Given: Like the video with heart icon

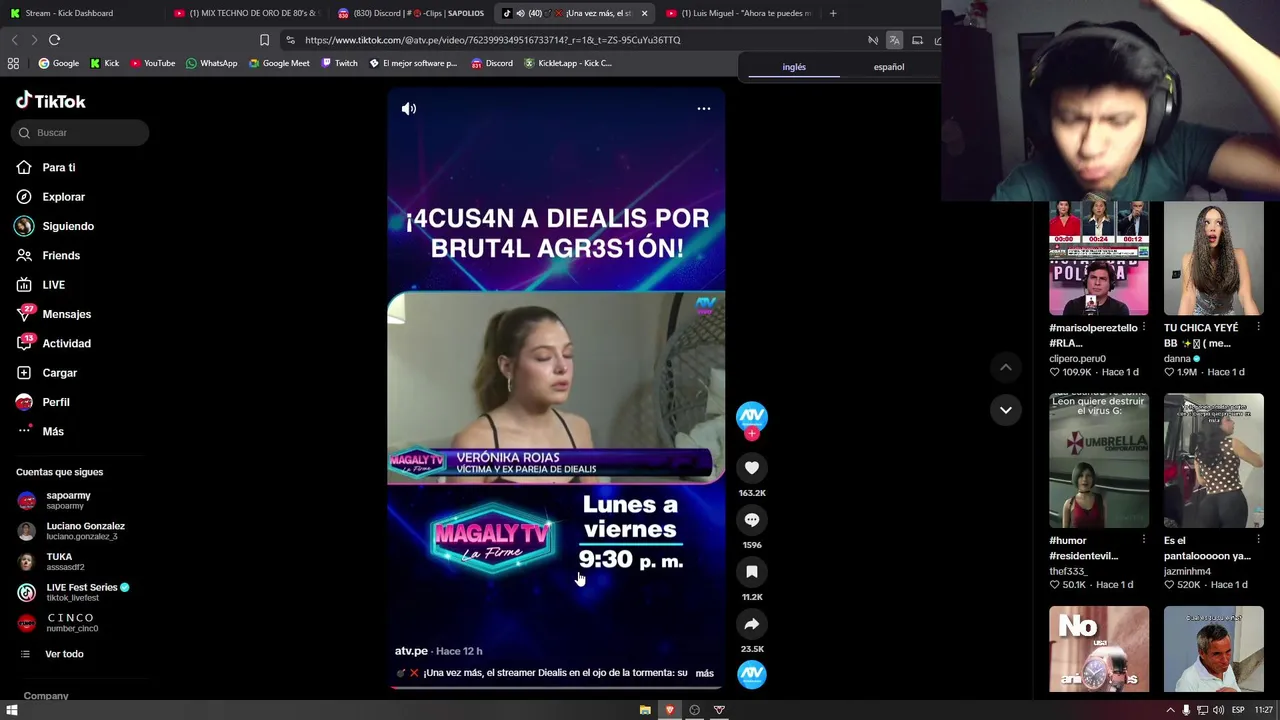Looking at the screenshot, I should [752, 468].
